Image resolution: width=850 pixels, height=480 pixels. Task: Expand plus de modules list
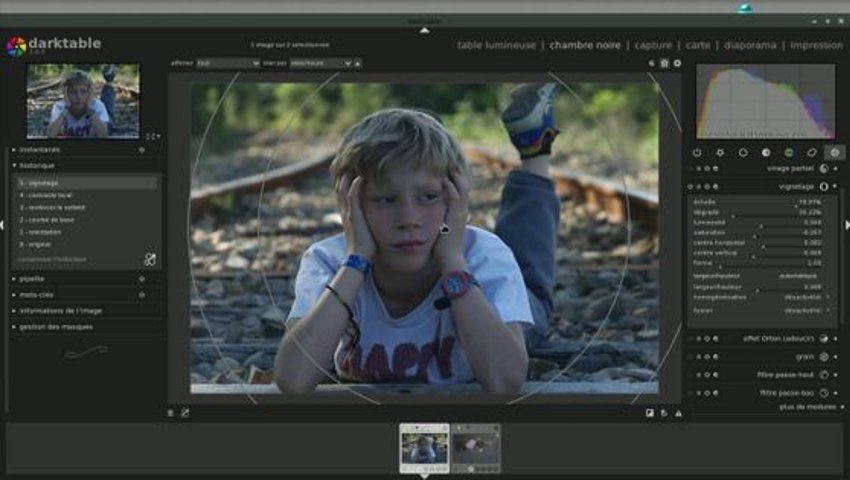(811, 407)
